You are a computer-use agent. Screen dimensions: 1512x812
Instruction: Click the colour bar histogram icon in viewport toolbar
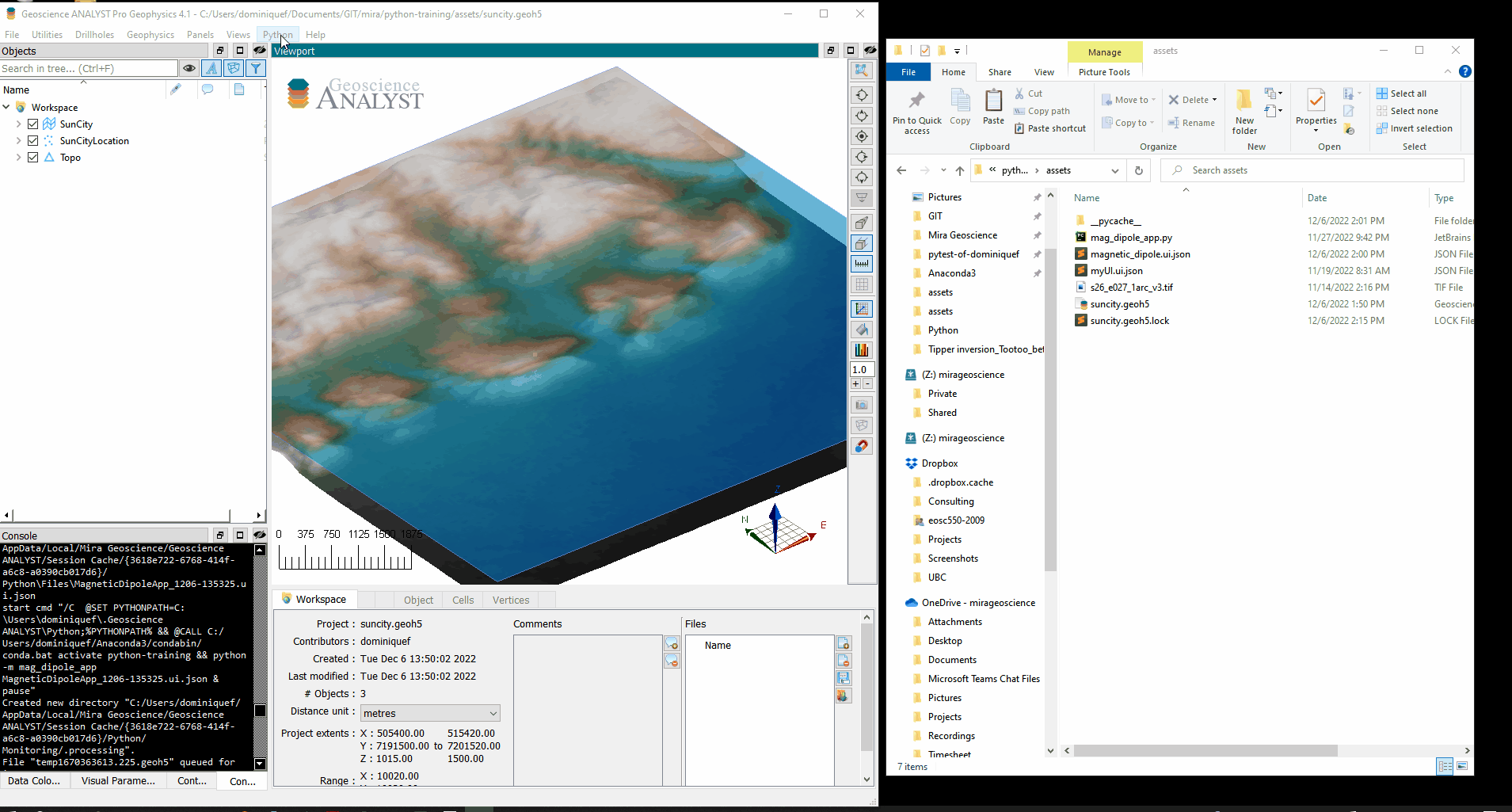[862, 349]
